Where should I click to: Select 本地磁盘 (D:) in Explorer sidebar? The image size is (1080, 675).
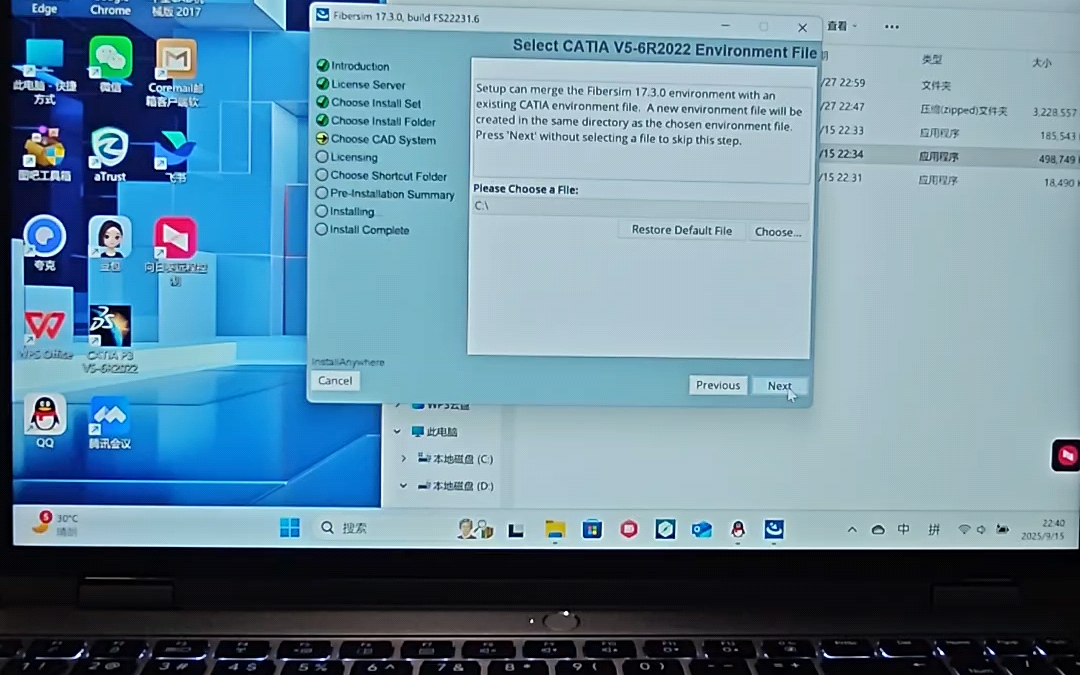[455, 486]
